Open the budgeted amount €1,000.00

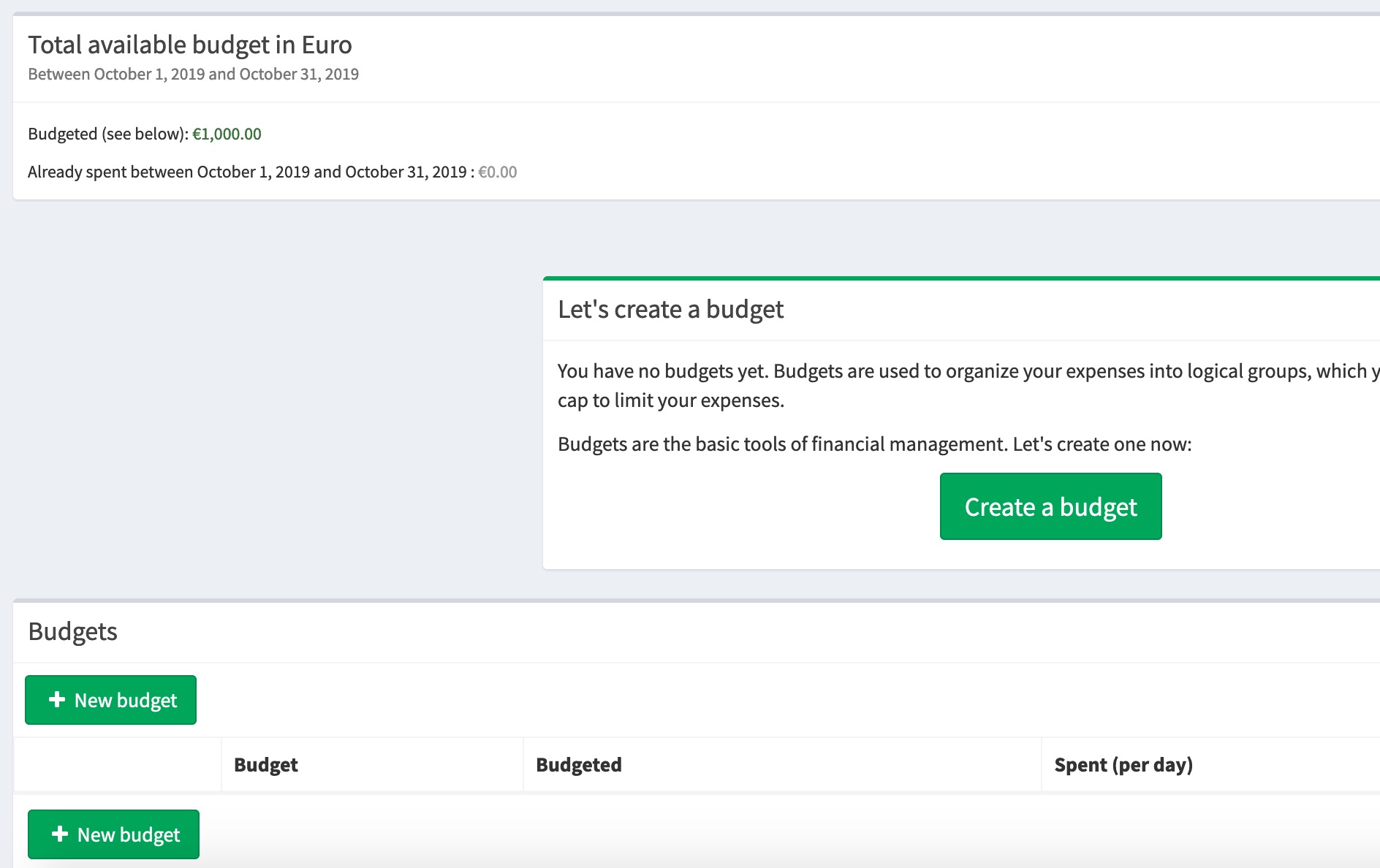[x=227, y=134]
